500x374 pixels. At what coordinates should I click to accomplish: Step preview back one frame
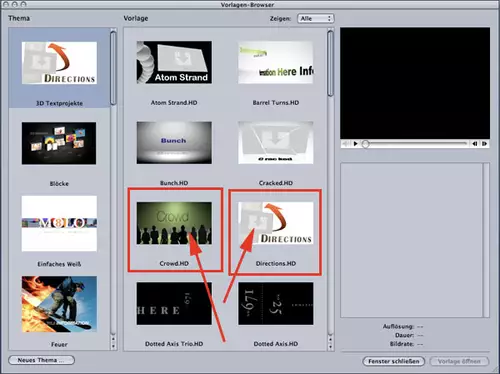click(x=475, y=144)
